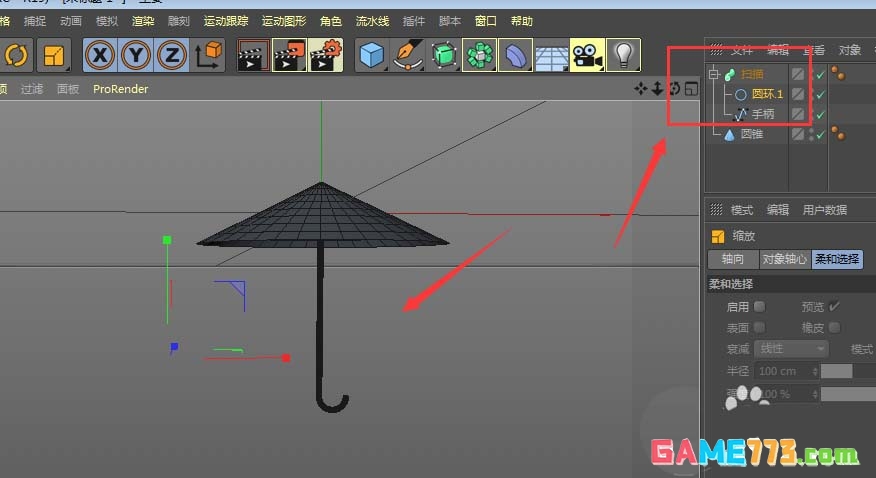Click viewport zoom camera icon
The image size is (876, 478).
658,89
